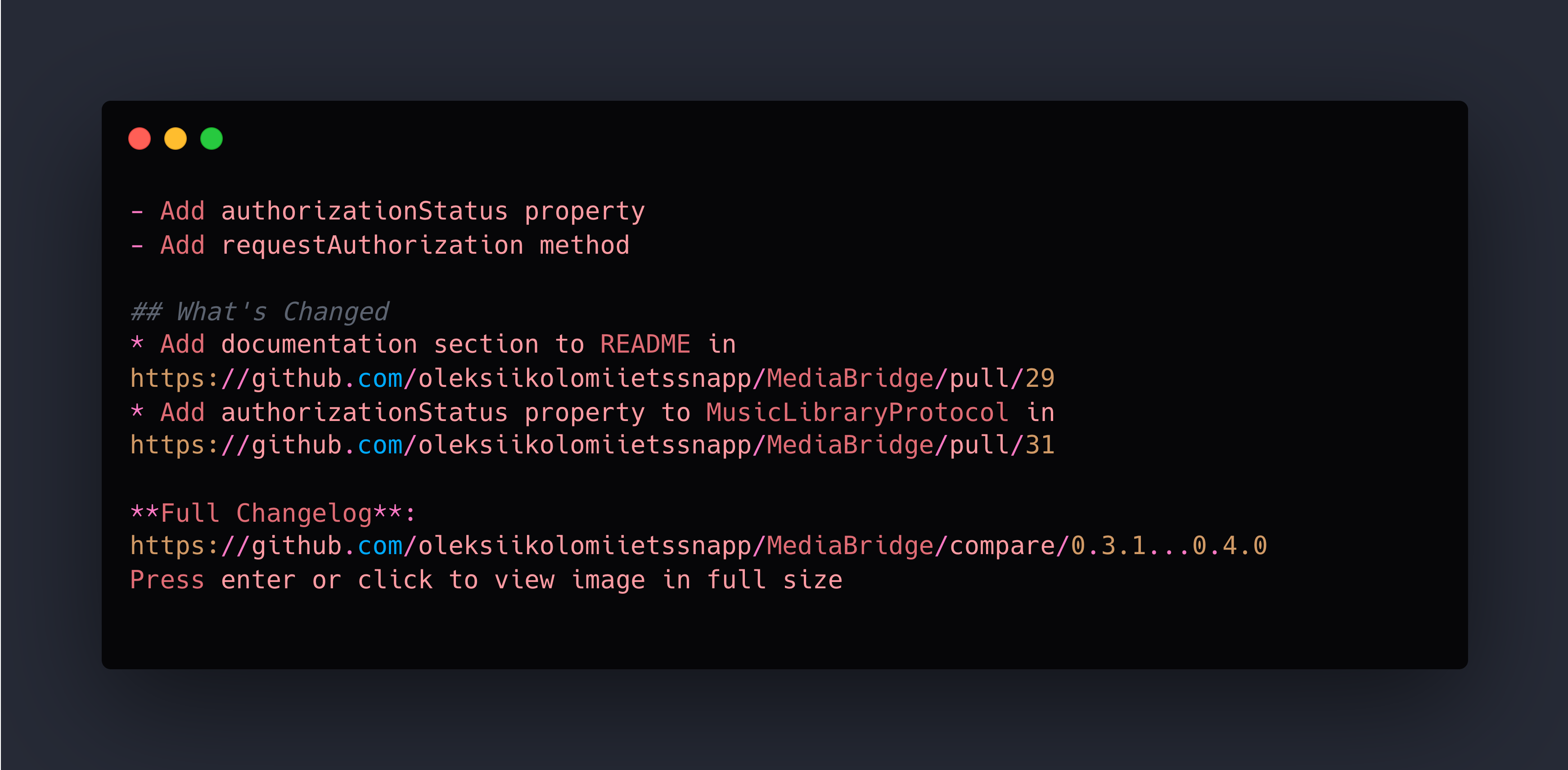Image resolution: width=1568 pixels, height=770 pixels.
Task: Click the number 29 in pull link
Action: 1040,379
